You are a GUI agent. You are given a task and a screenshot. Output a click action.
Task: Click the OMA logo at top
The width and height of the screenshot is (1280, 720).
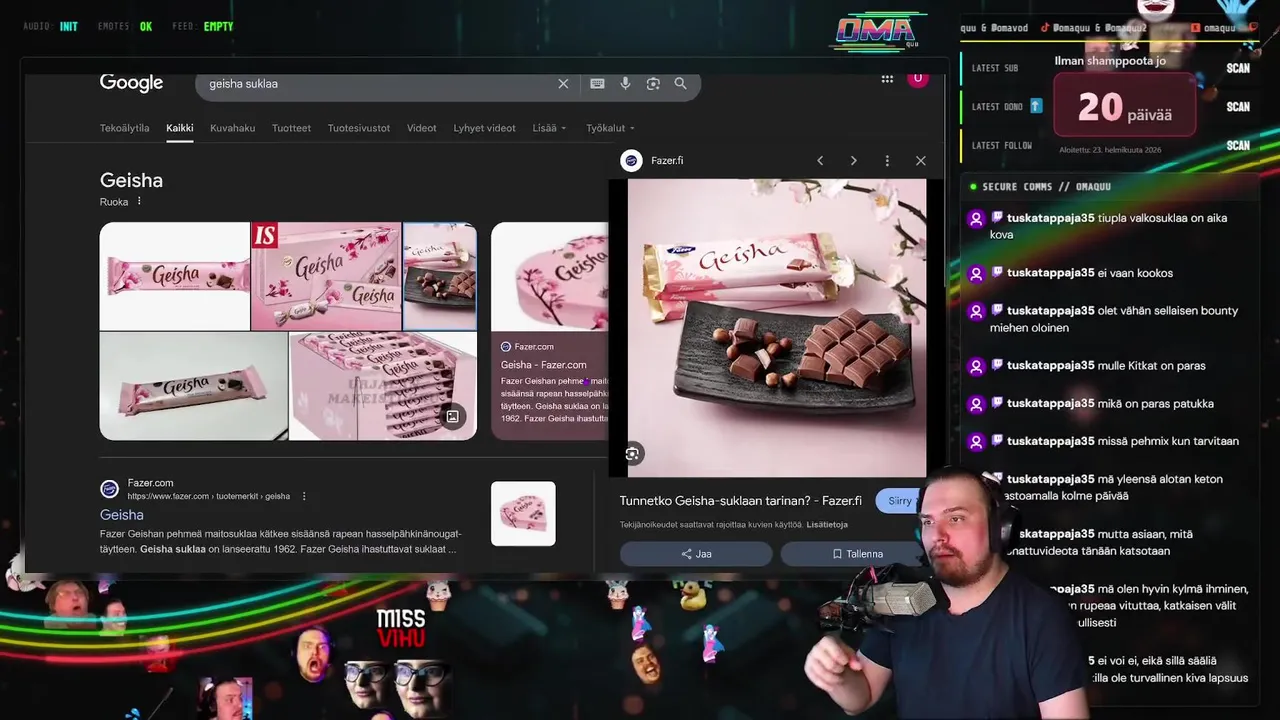876,30
